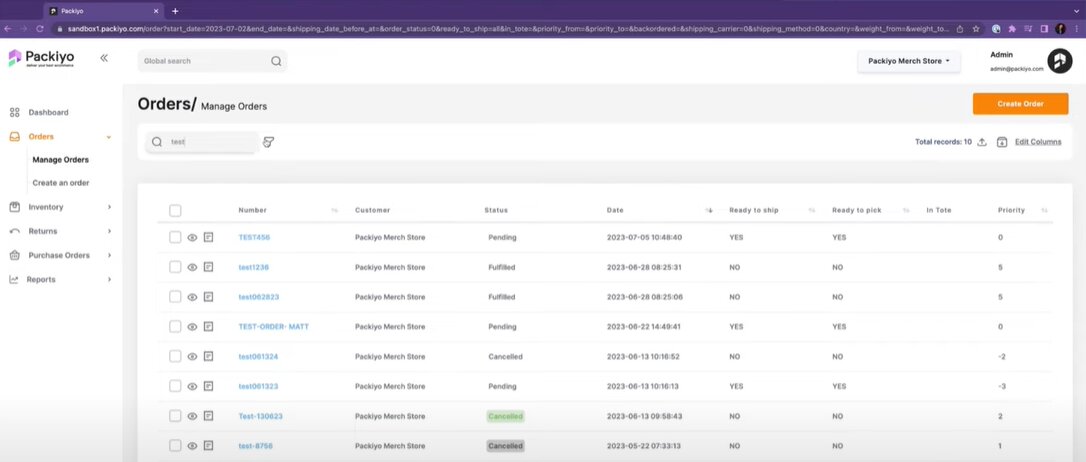
Task: Select all orders with header checkbox
Action: [175, 210]
